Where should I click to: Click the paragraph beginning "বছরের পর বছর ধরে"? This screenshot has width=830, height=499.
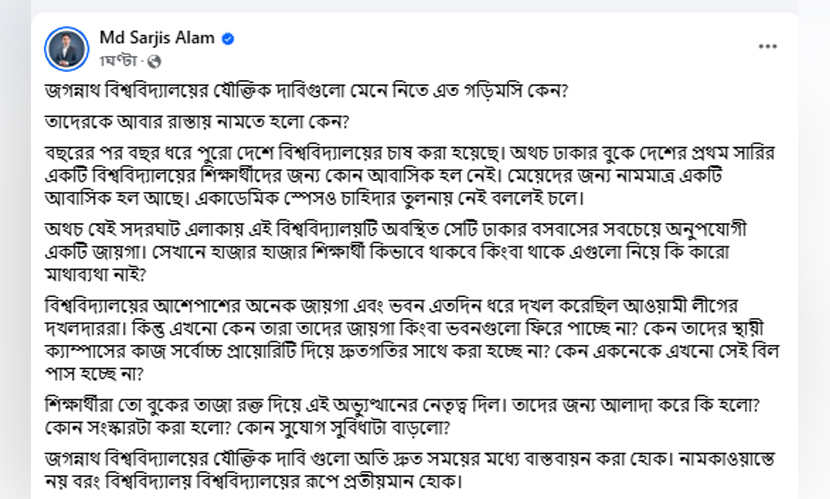[x=410, y=175]
